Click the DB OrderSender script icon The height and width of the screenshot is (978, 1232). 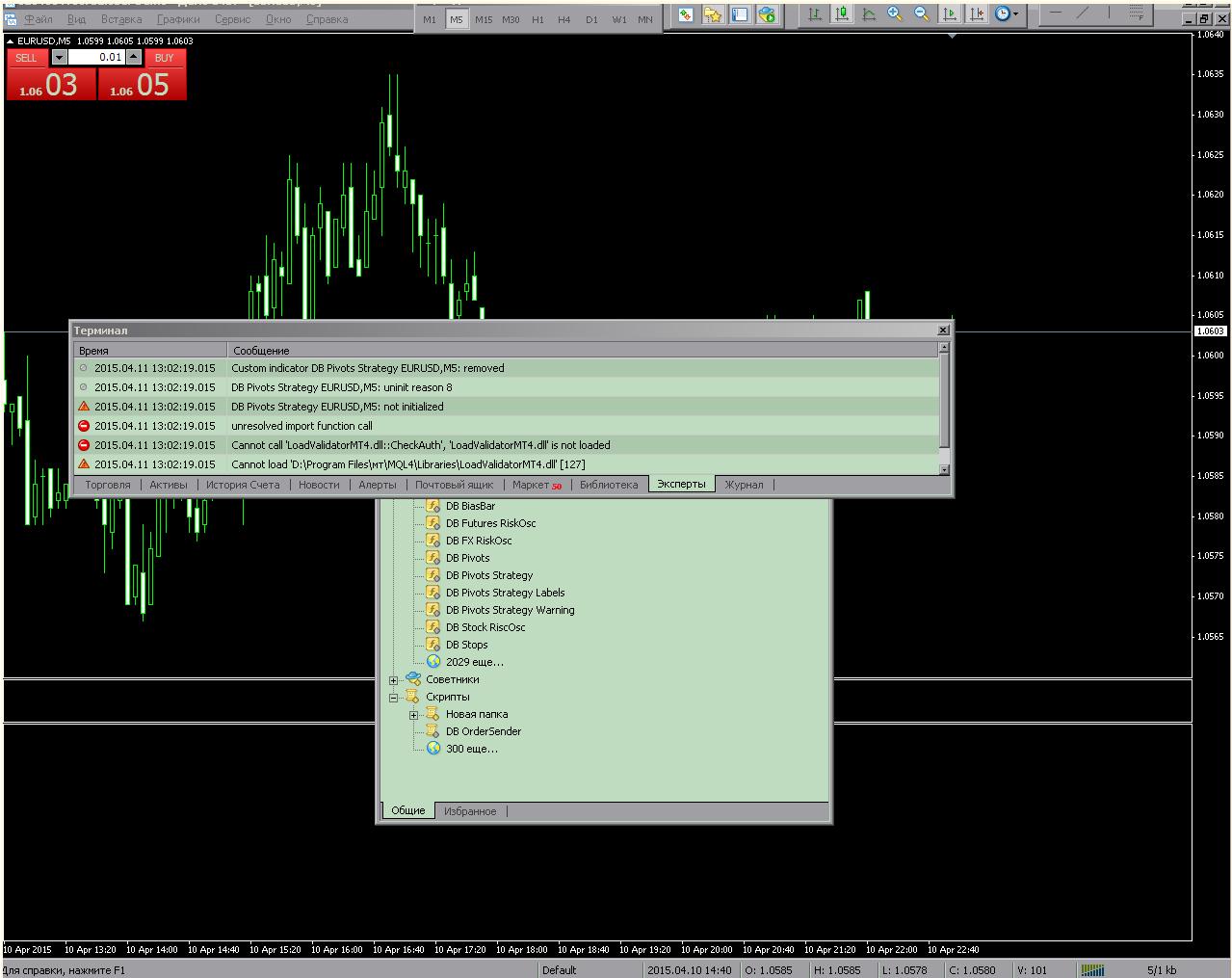point(433,731)
